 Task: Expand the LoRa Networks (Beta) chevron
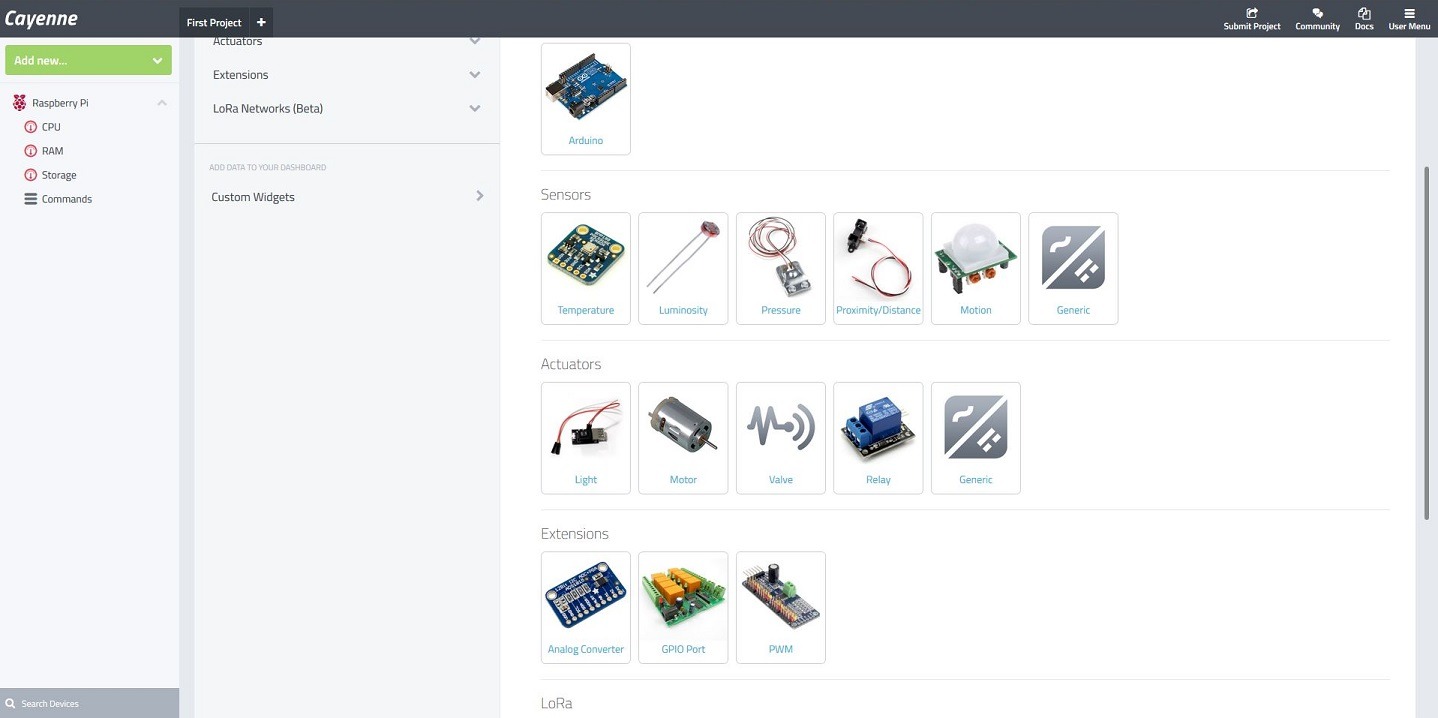[x=475, y=108]
